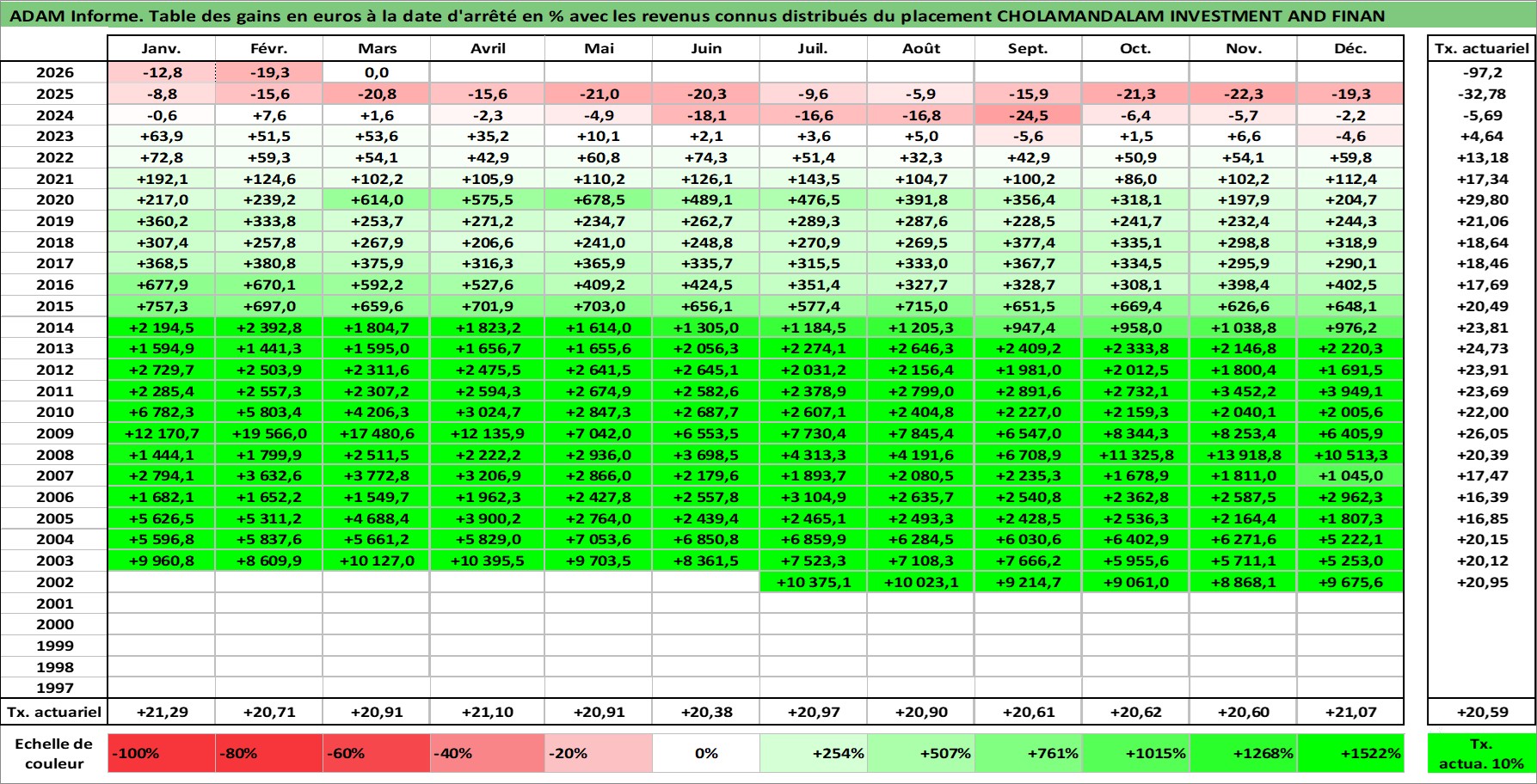This screenshot has height=784, width=1537.
Task: Select the +12 170,7 cell in January 2009
Action: click(162, 433)
